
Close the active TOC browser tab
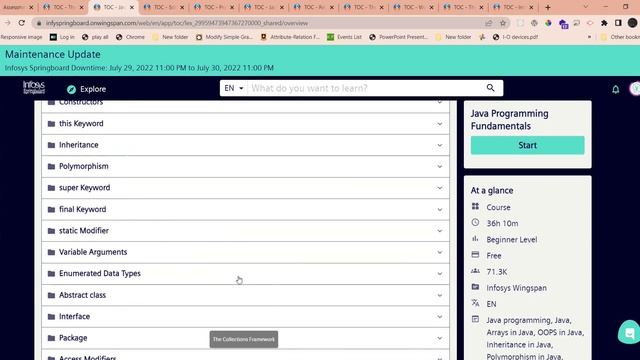[132, 7]
